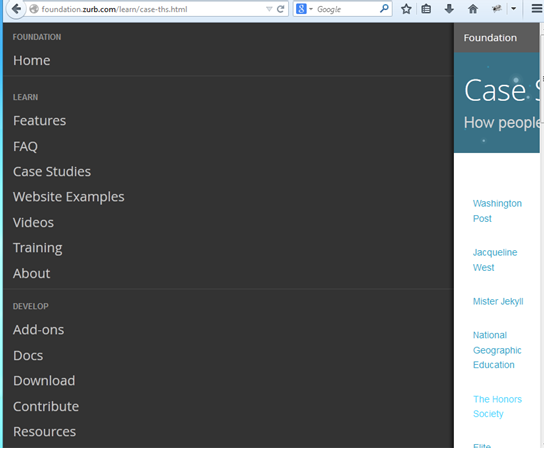Select Contribute menu item

[46, 407]
